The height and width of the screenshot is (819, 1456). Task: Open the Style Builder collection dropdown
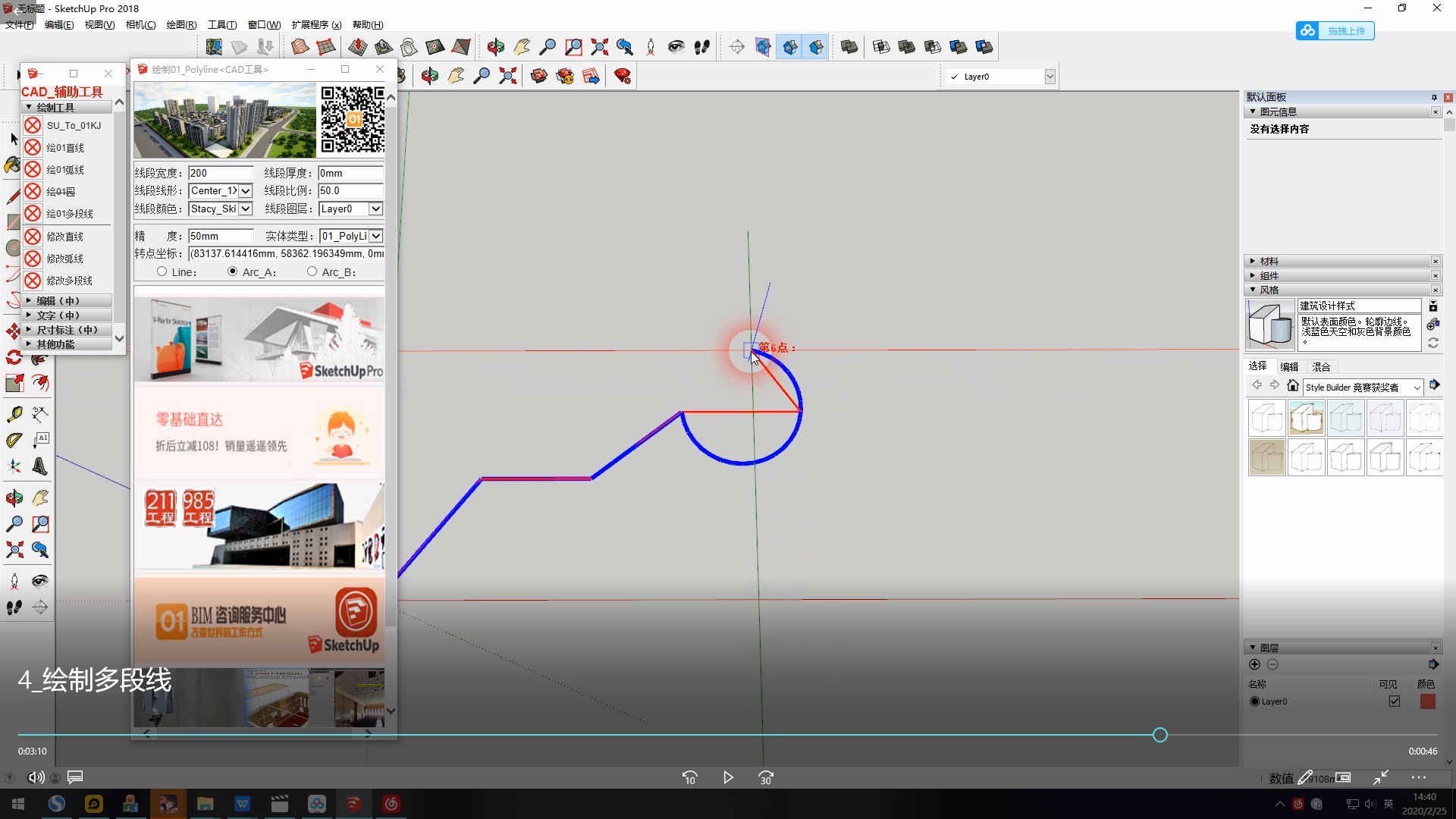click(1417, 388)
